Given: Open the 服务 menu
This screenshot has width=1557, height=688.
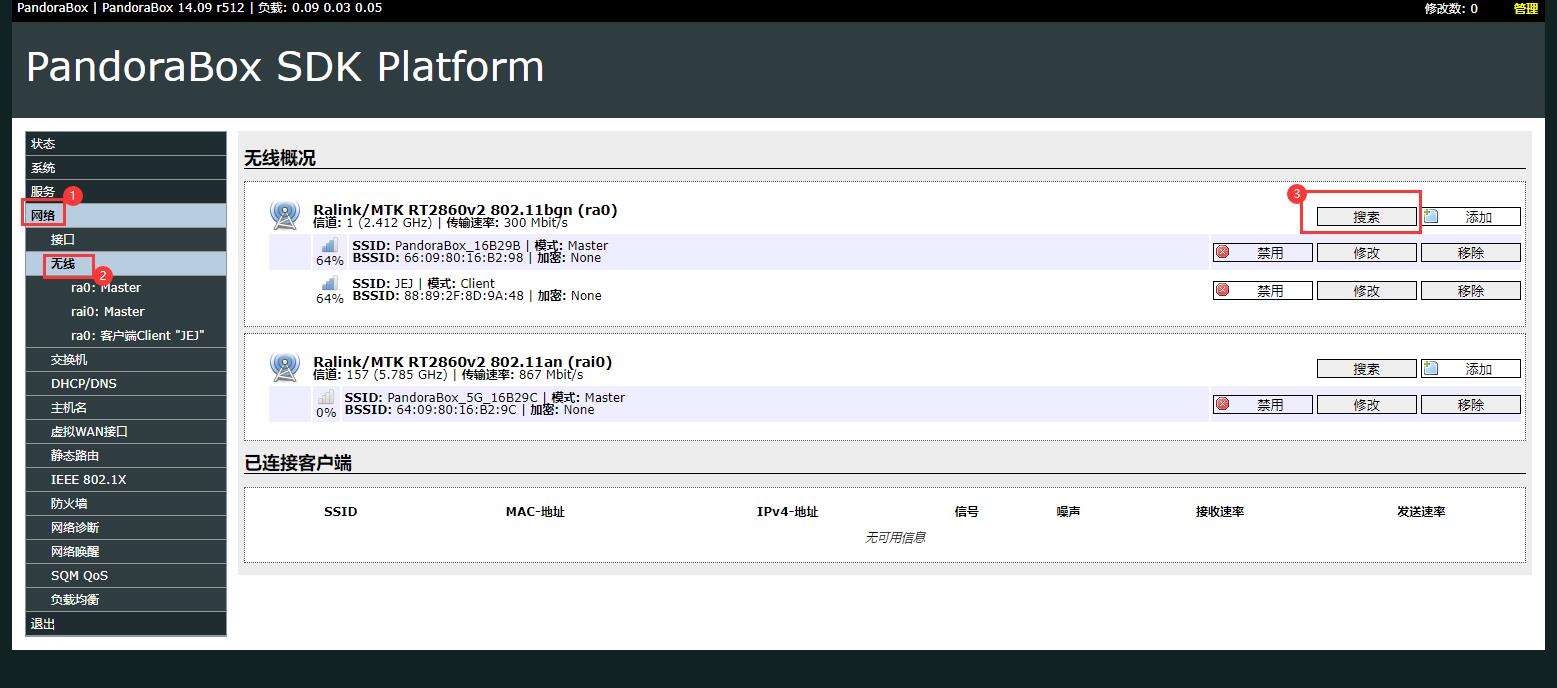Looking at the screenshot, I should pos(126,192).
